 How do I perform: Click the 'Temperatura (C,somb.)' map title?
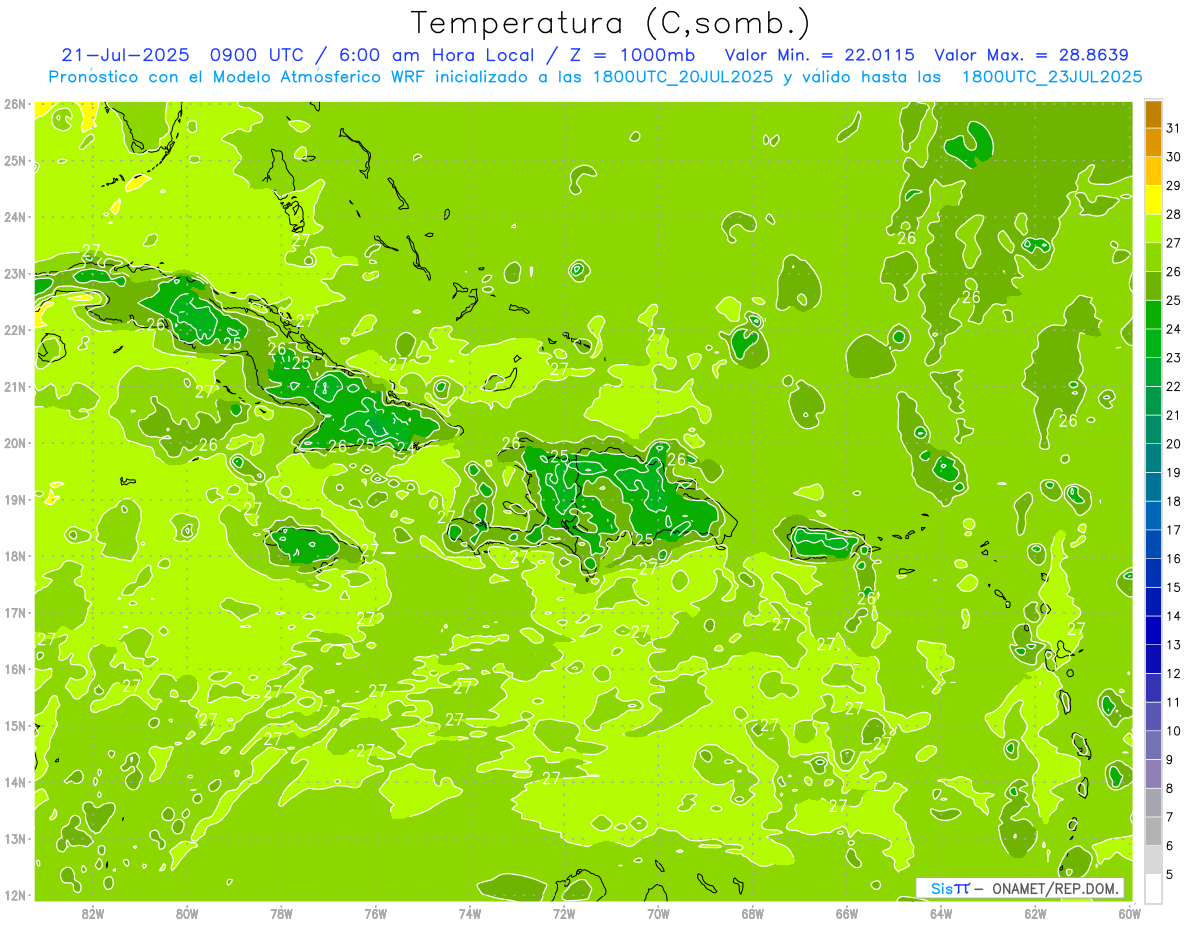pos(611,22)
